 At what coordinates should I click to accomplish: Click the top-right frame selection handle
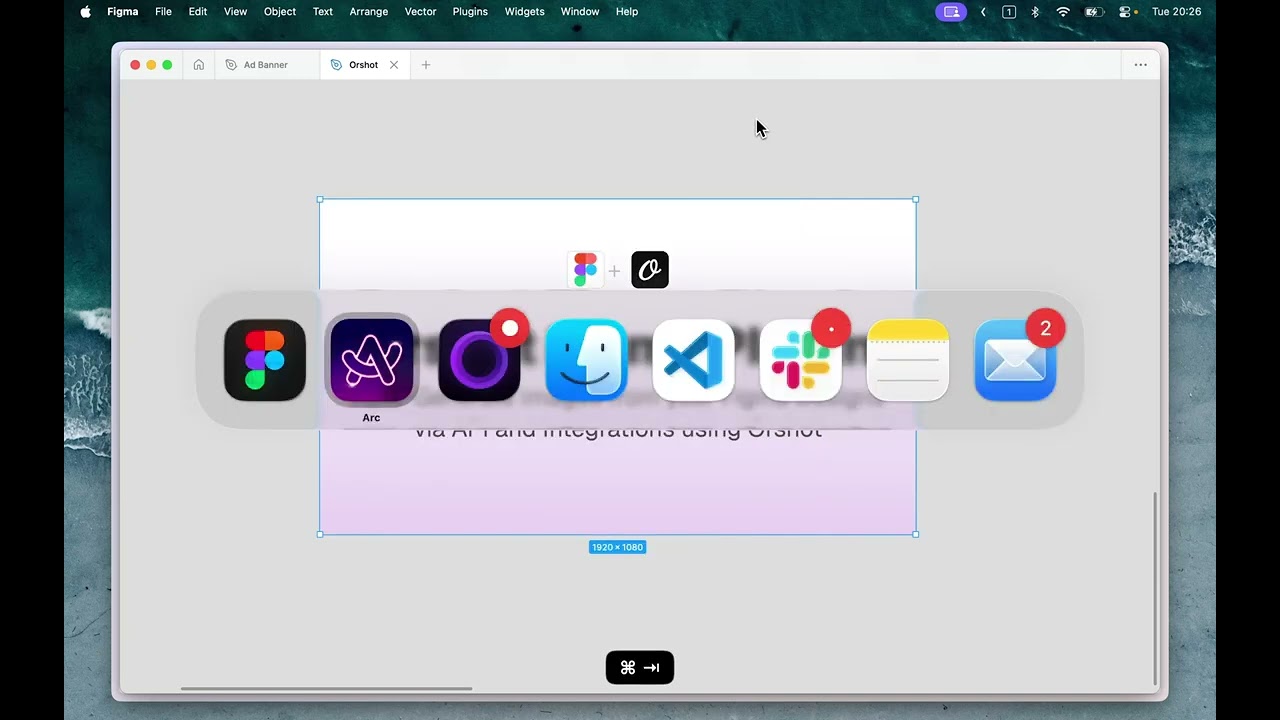pyautogui.click(x=915, y=200)
